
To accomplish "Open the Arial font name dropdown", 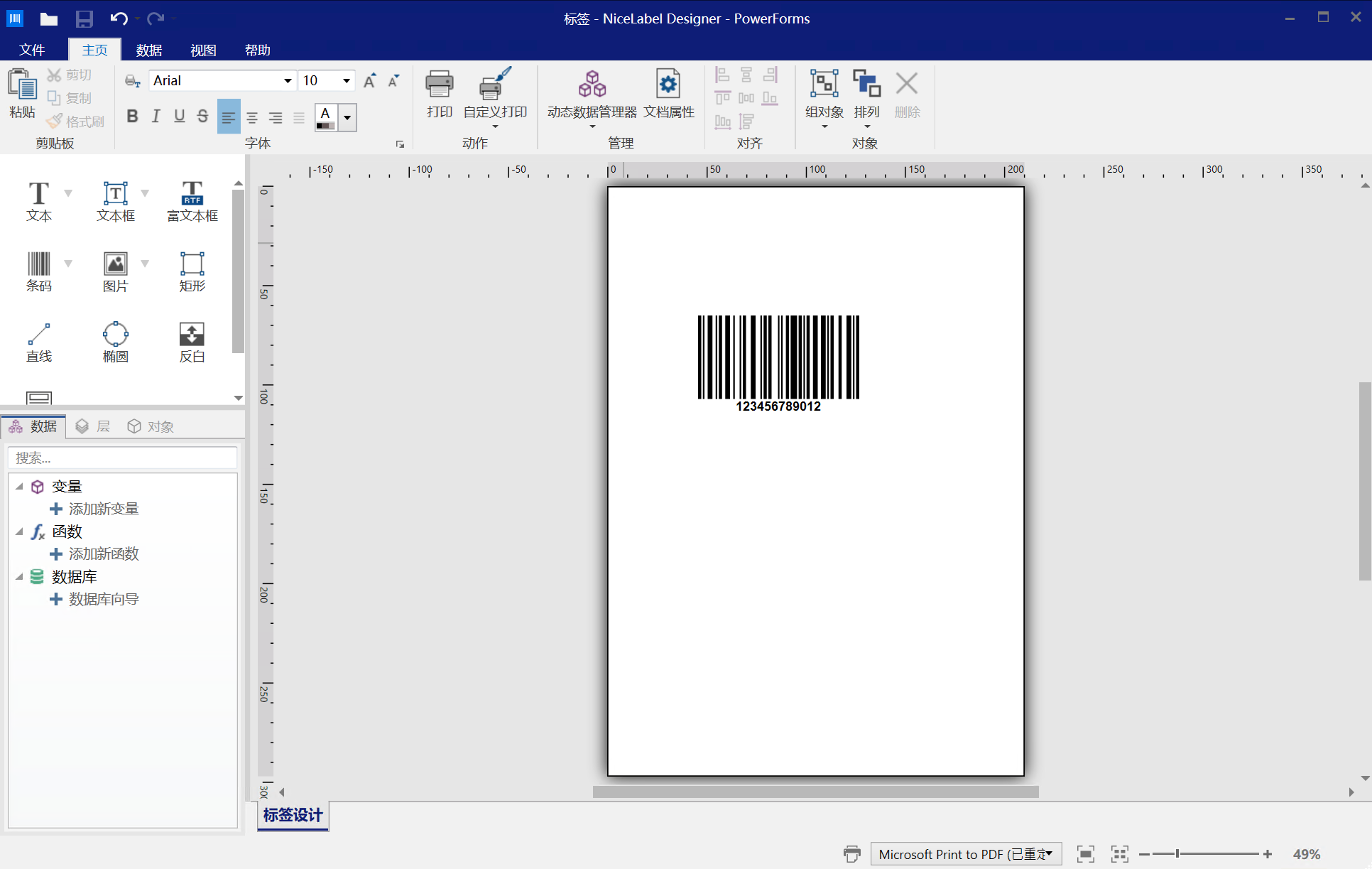I will (x=288, y=80).
